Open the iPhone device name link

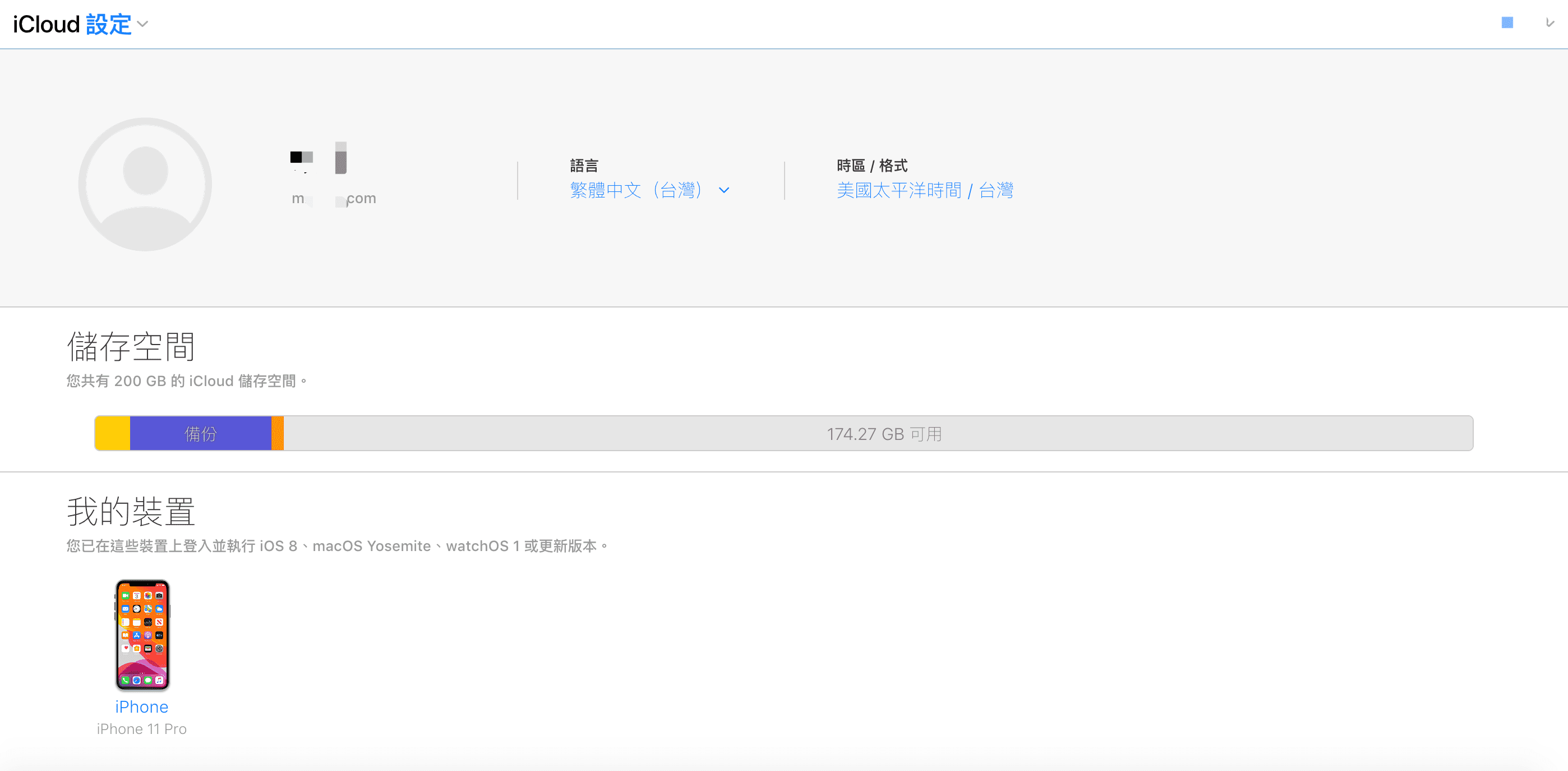pos(142,706)
